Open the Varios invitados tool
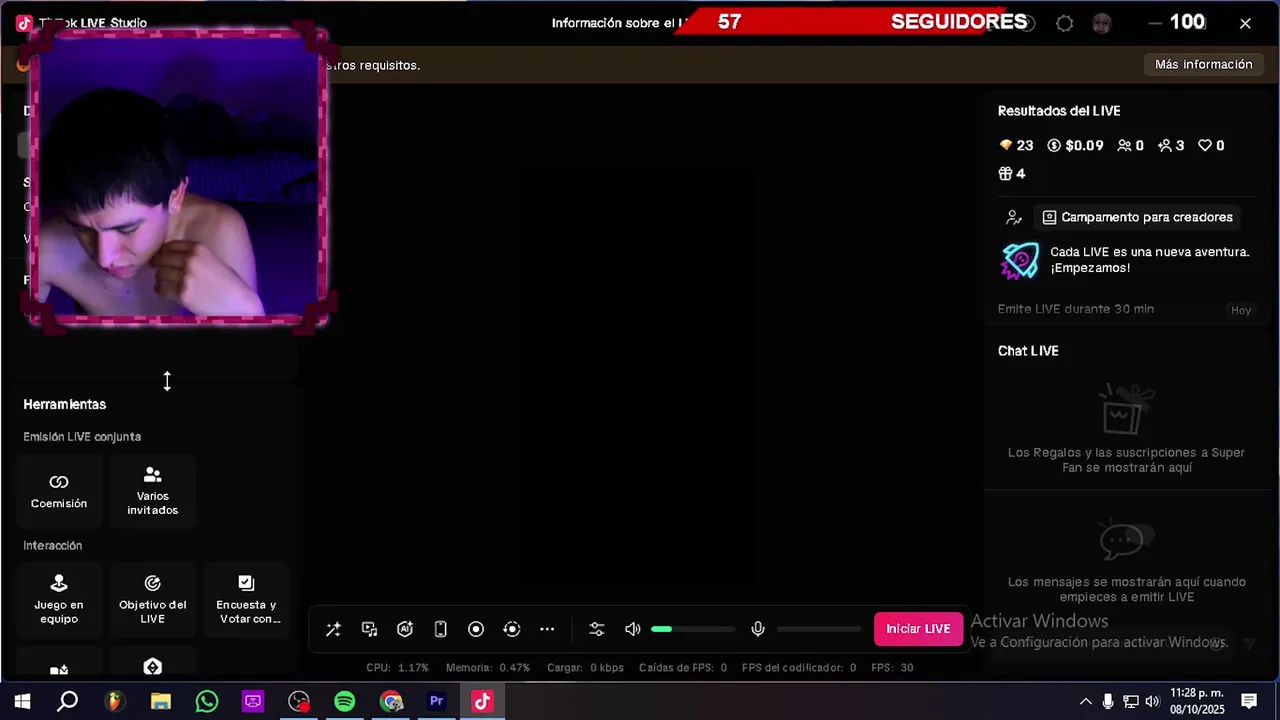1280x720 pixels. pyautogui.click(x=152, y=490)
